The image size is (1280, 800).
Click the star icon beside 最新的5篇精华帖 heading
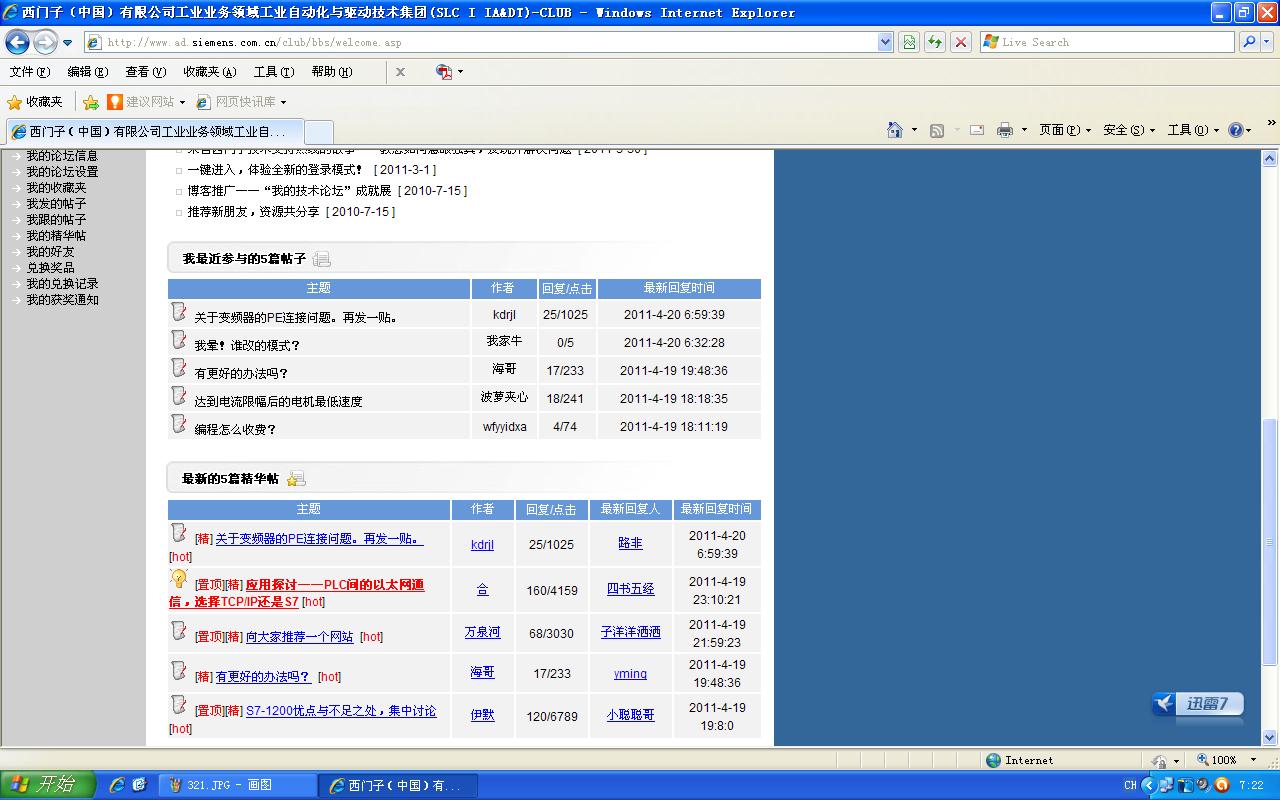296,479
